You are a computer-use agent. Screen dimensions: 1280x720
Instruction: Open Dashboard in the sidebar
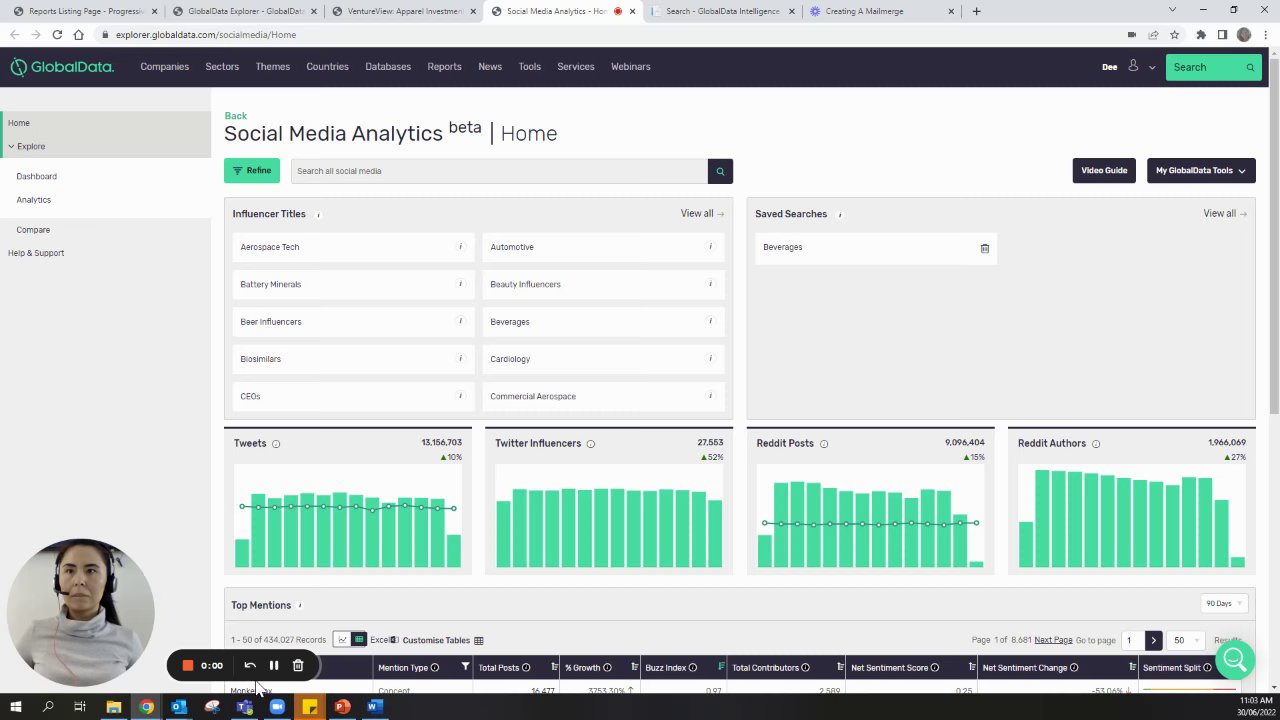36,177
